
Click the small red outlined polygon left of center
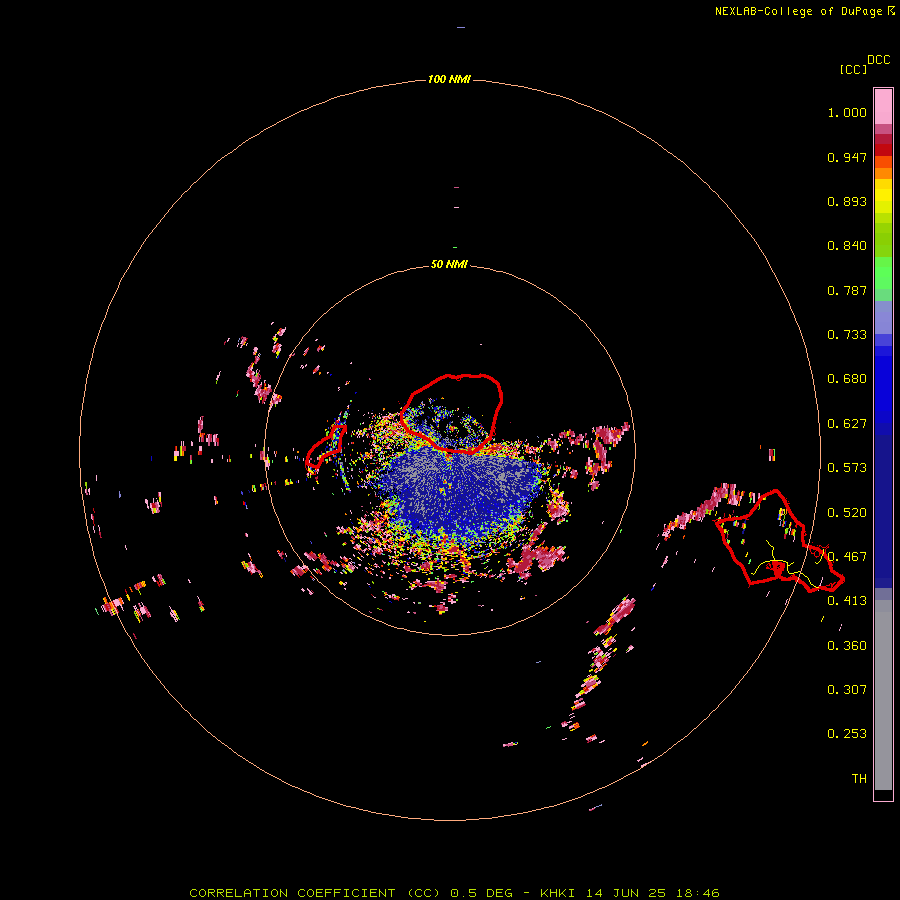click(x=325, y=445)
